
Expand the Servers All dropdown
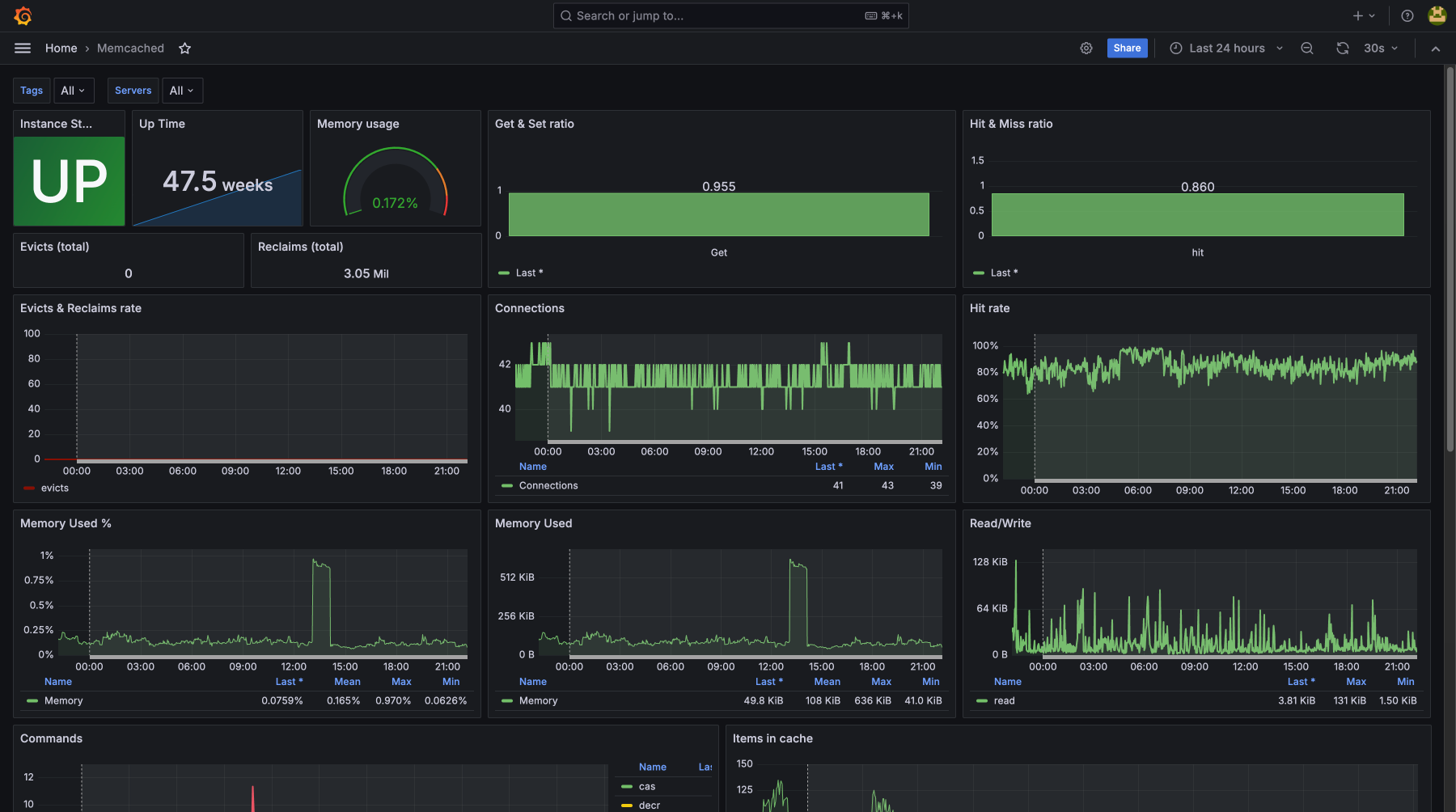click(x=182, y=91)
